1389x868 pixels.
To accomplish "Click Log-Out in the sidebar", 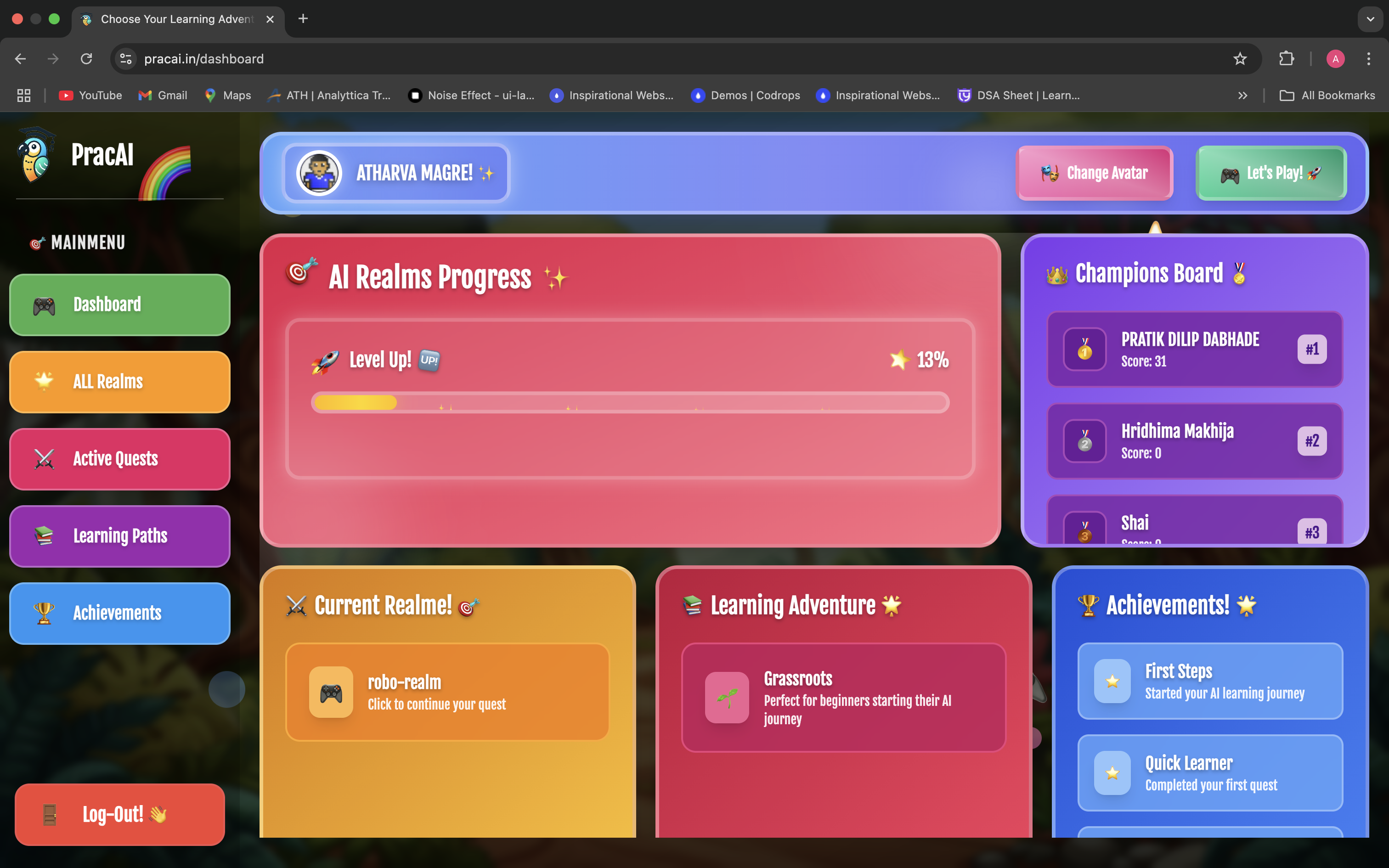I will click(x=119, y=814).
